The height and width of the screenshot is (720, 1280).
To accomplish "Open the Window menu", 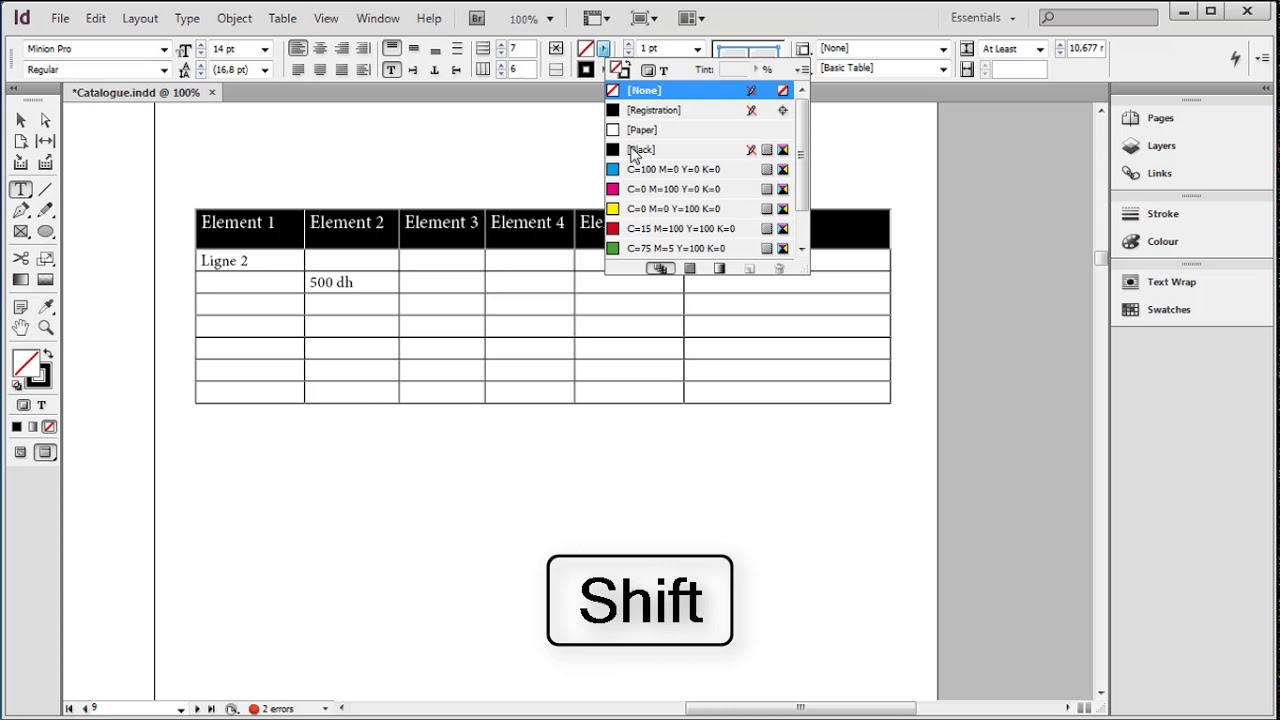I will click(378, 18).
